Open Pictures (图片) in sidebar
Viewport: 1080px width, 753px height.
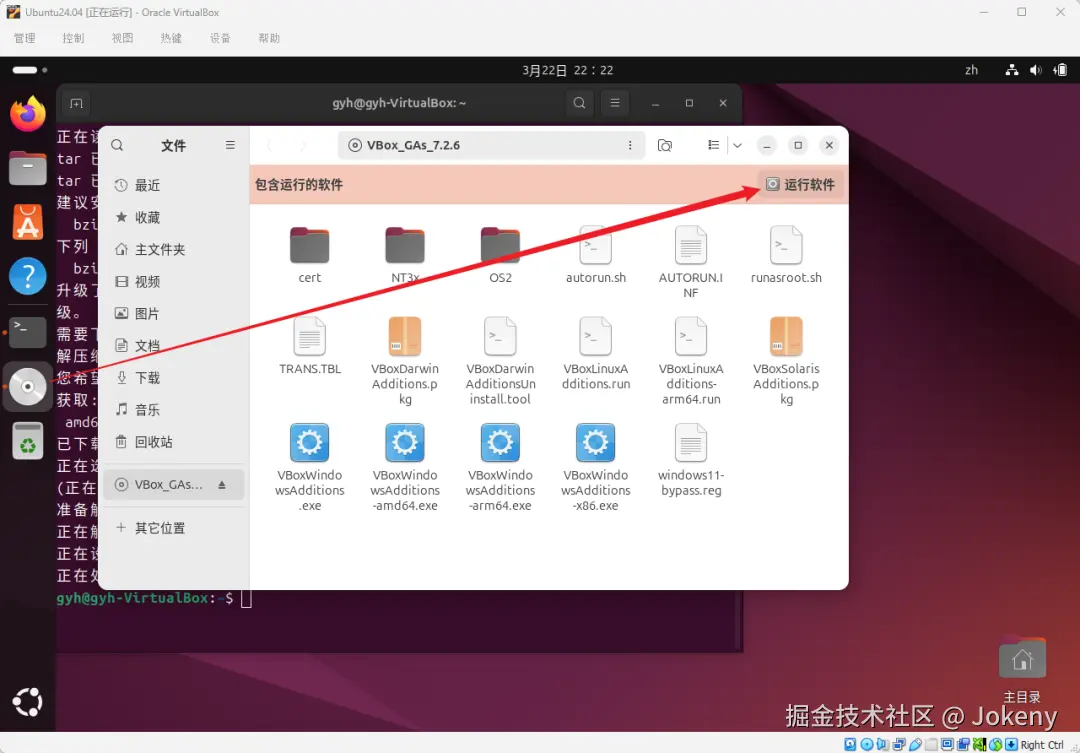174,313
